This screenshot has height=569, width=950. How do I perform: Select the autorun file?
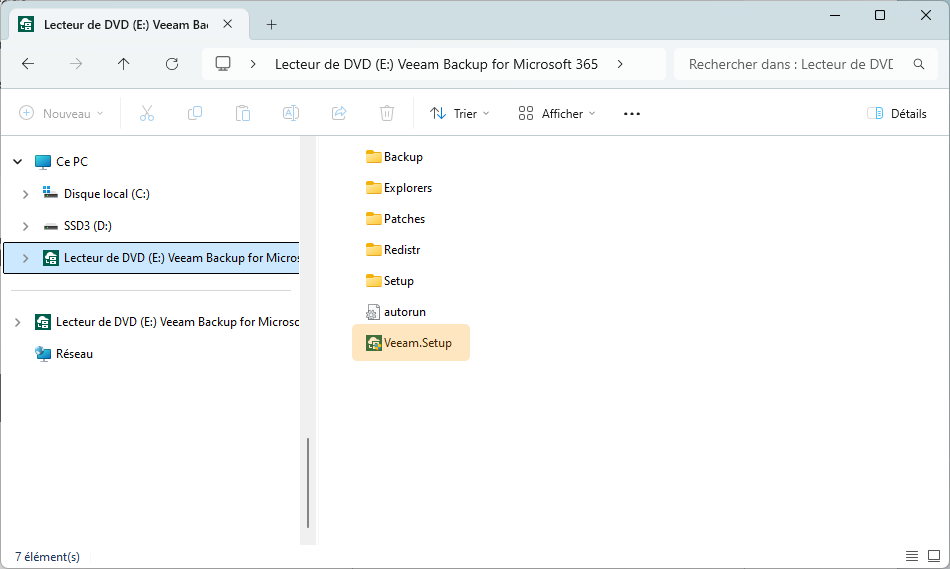[395, 312]
